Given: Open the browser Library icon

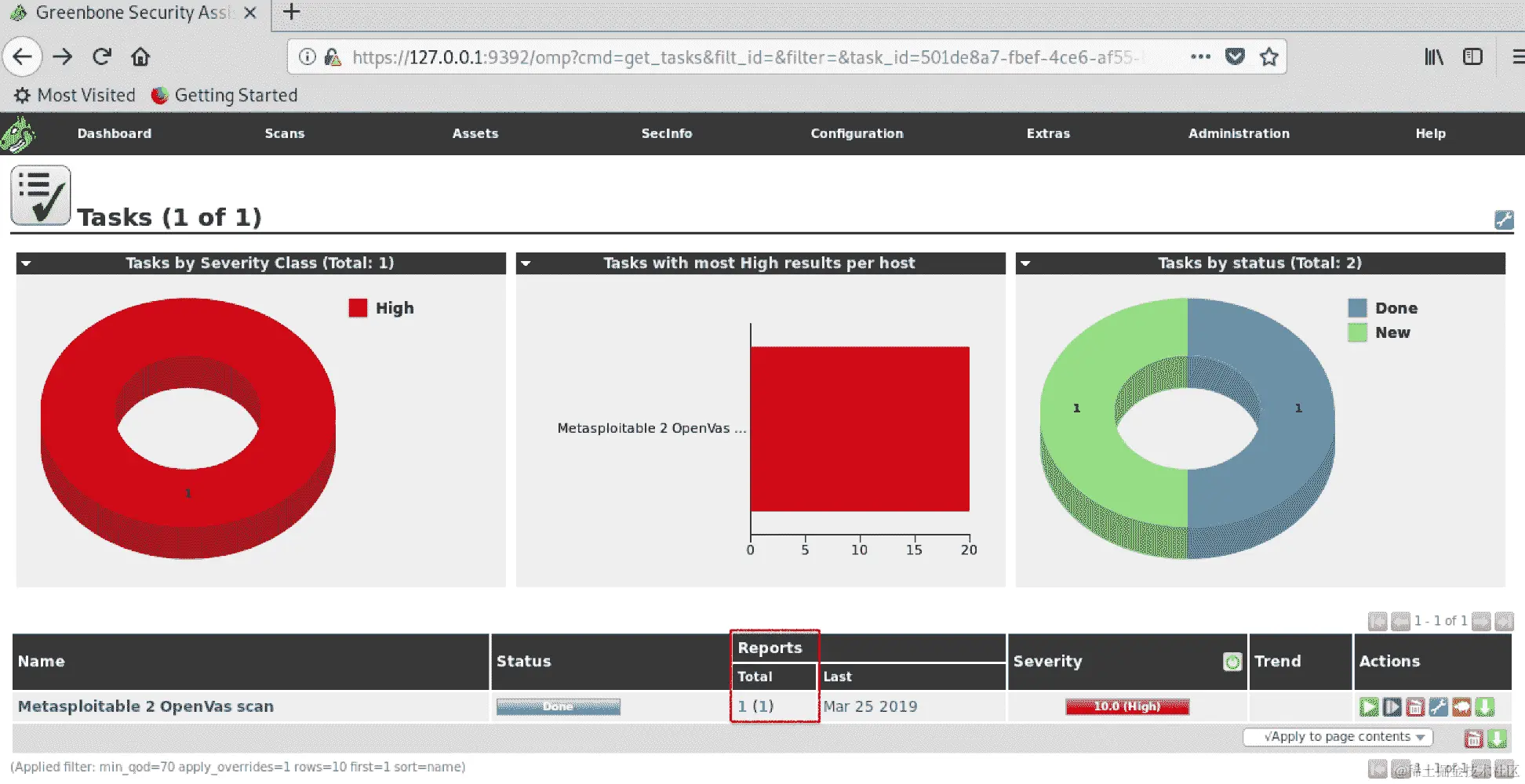Looking at the screenshot, I should point(1434,56).
